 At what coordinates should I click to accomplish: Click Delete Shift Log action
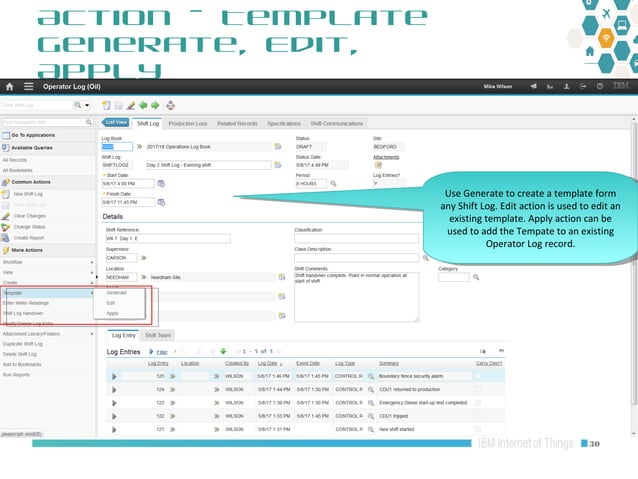20,354
